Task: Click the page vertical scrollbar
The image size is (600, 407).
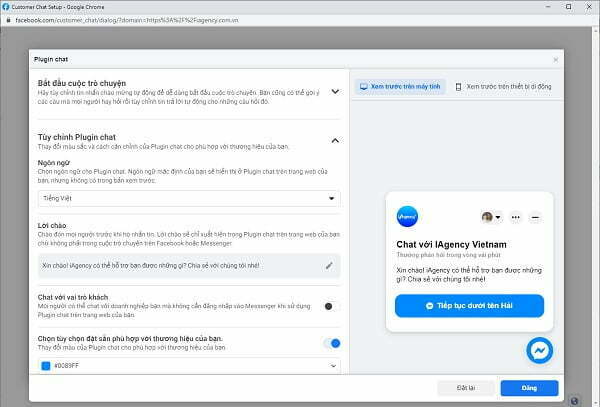Action: 595,217
